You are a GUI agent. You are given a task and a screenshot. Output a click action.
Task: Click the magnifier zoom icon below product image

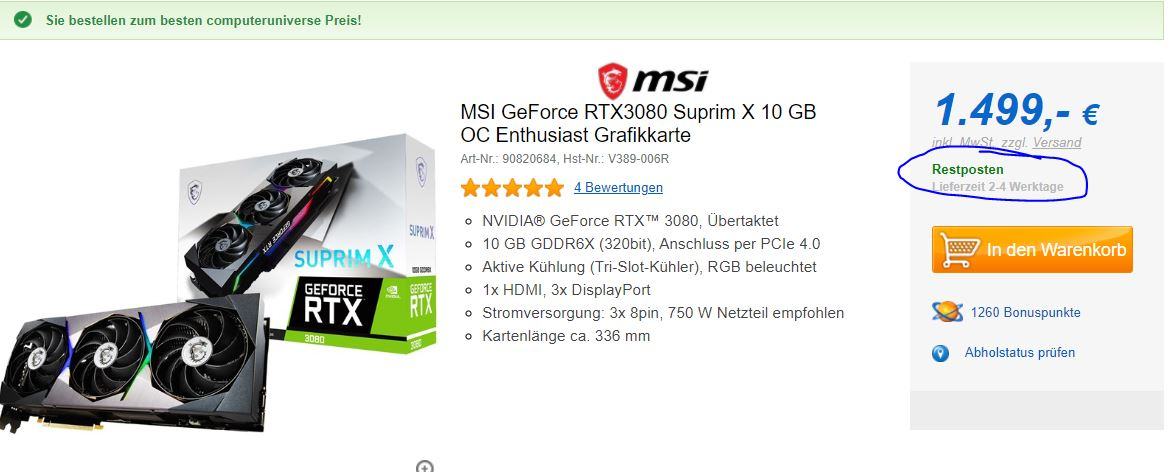tap(424, 467)
